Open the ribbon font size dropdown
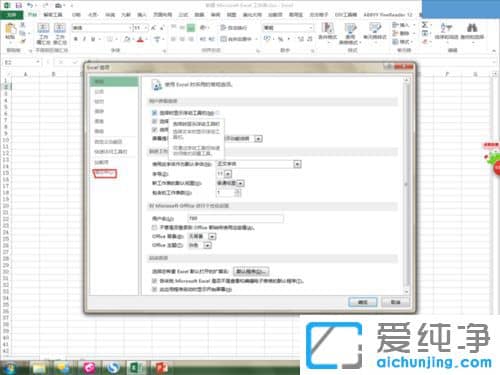500x375 pixels. pos(146,28)
